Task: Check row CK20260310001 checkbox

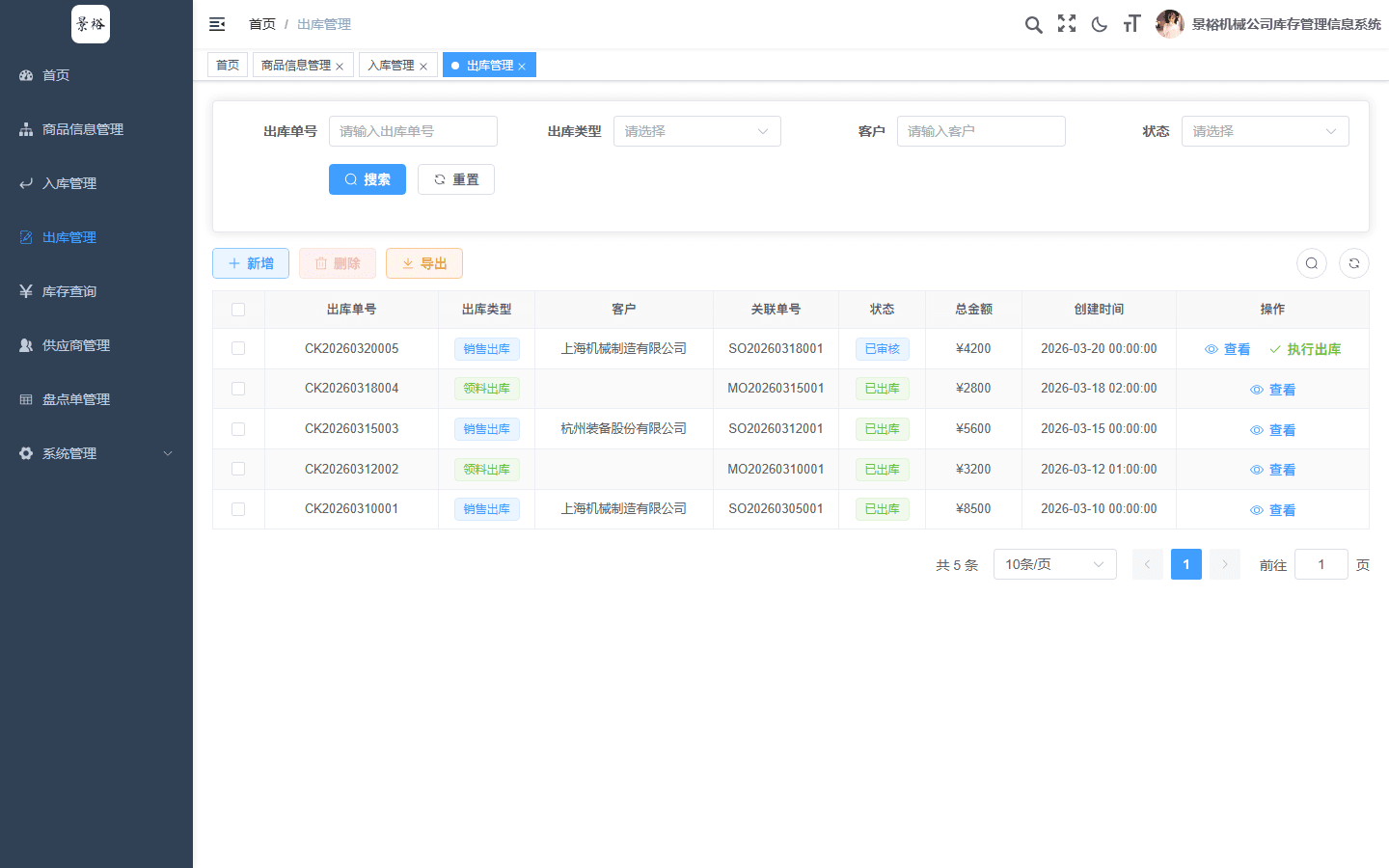Action: (x=238, y=509)
